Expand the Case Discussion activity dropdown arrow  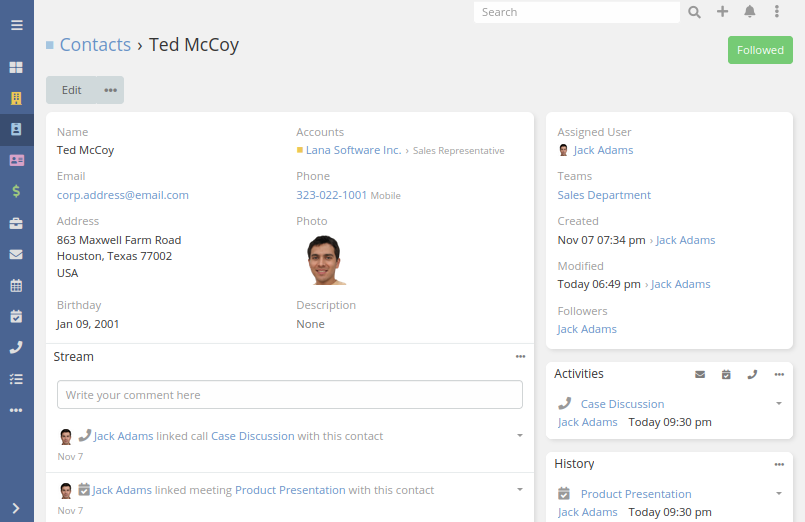point(779,403)
